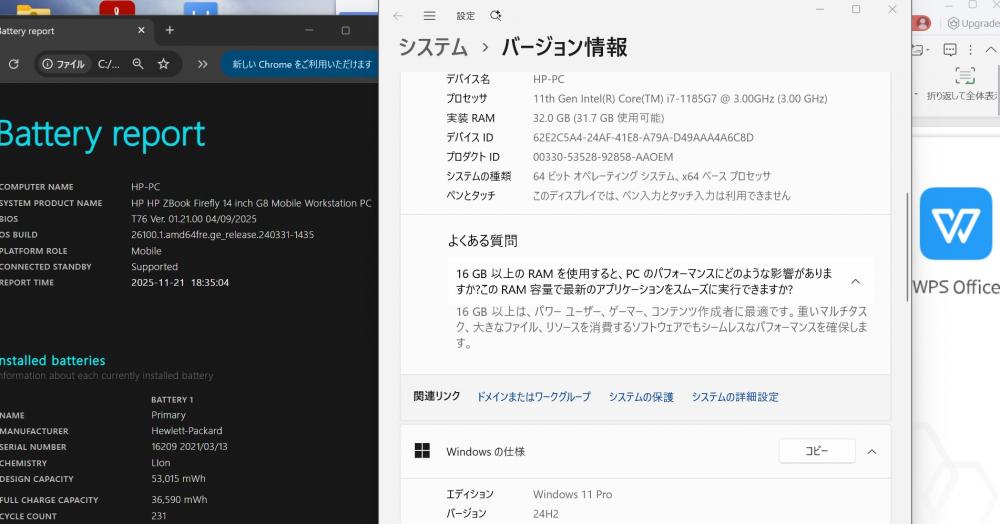
Task: Select the プロダクト ID value 00330-53528-92858-AAOEM
Action: 603,157
